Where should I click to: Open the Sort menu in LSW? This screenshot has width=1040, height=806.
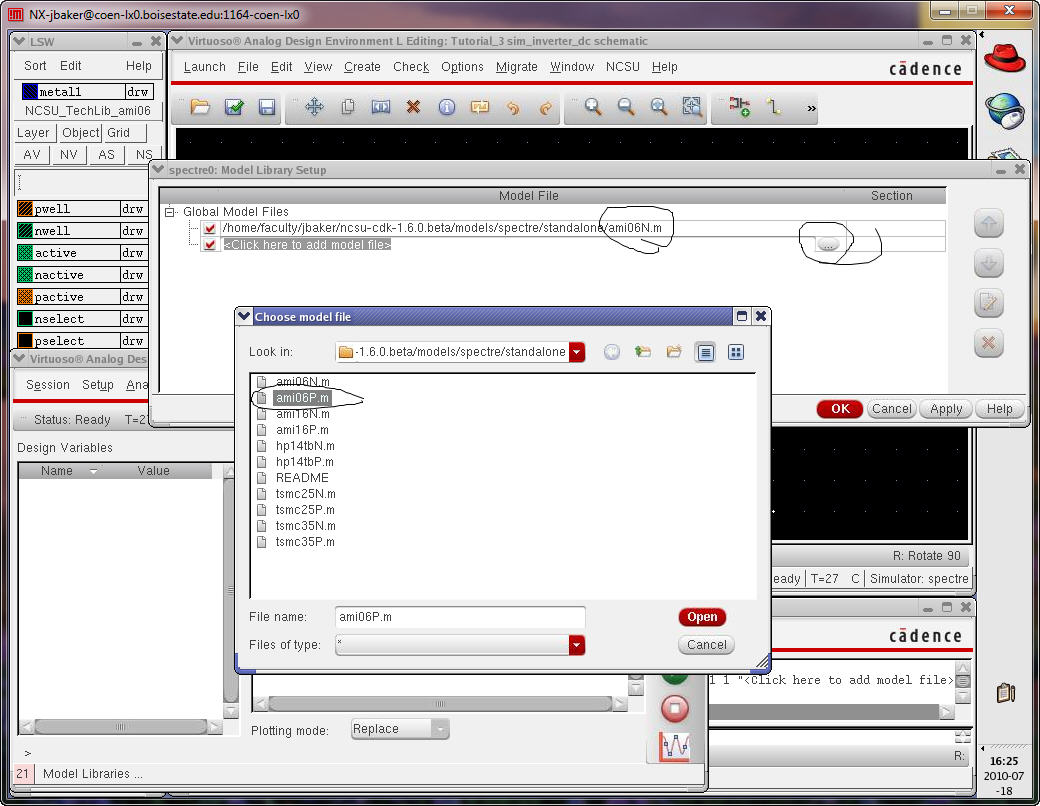35,66
